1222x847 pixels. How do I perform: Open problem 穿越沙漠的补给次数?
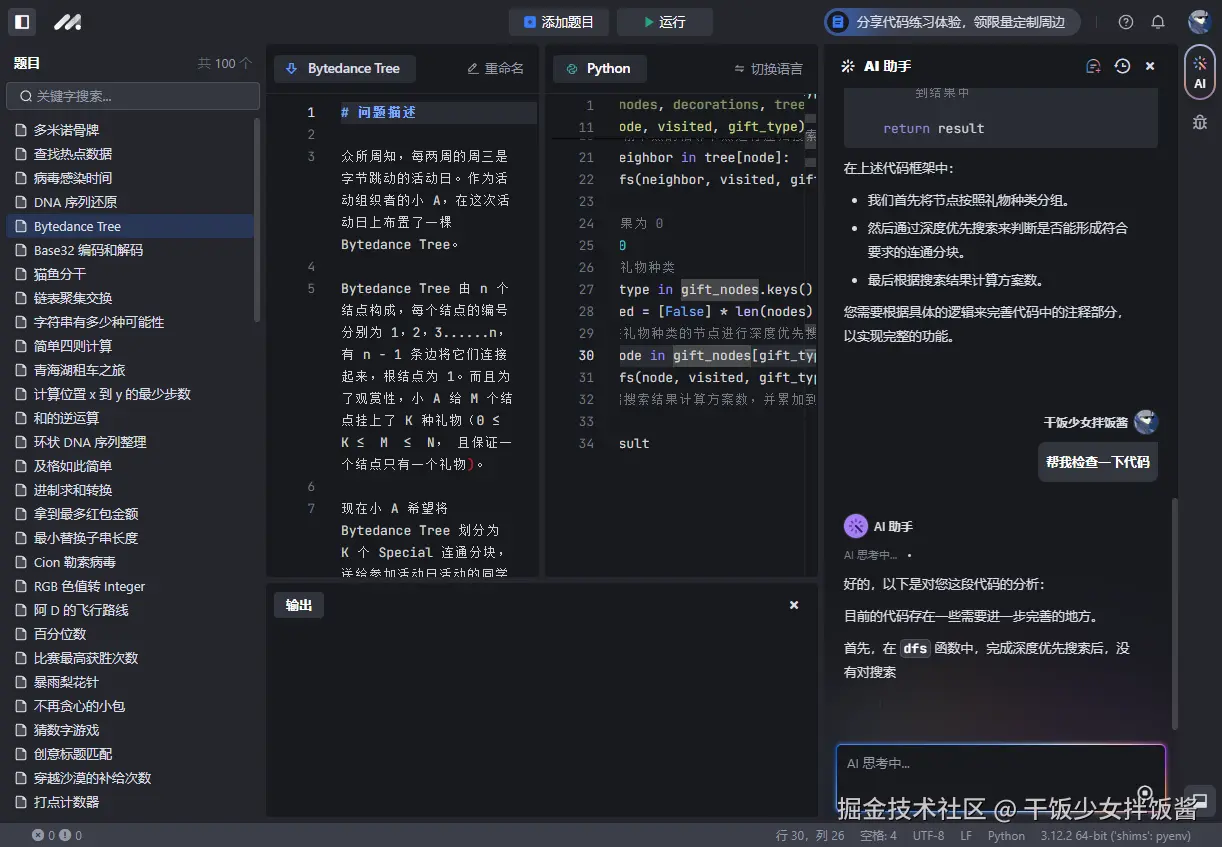pyautogui.click(x=130, y=778)
